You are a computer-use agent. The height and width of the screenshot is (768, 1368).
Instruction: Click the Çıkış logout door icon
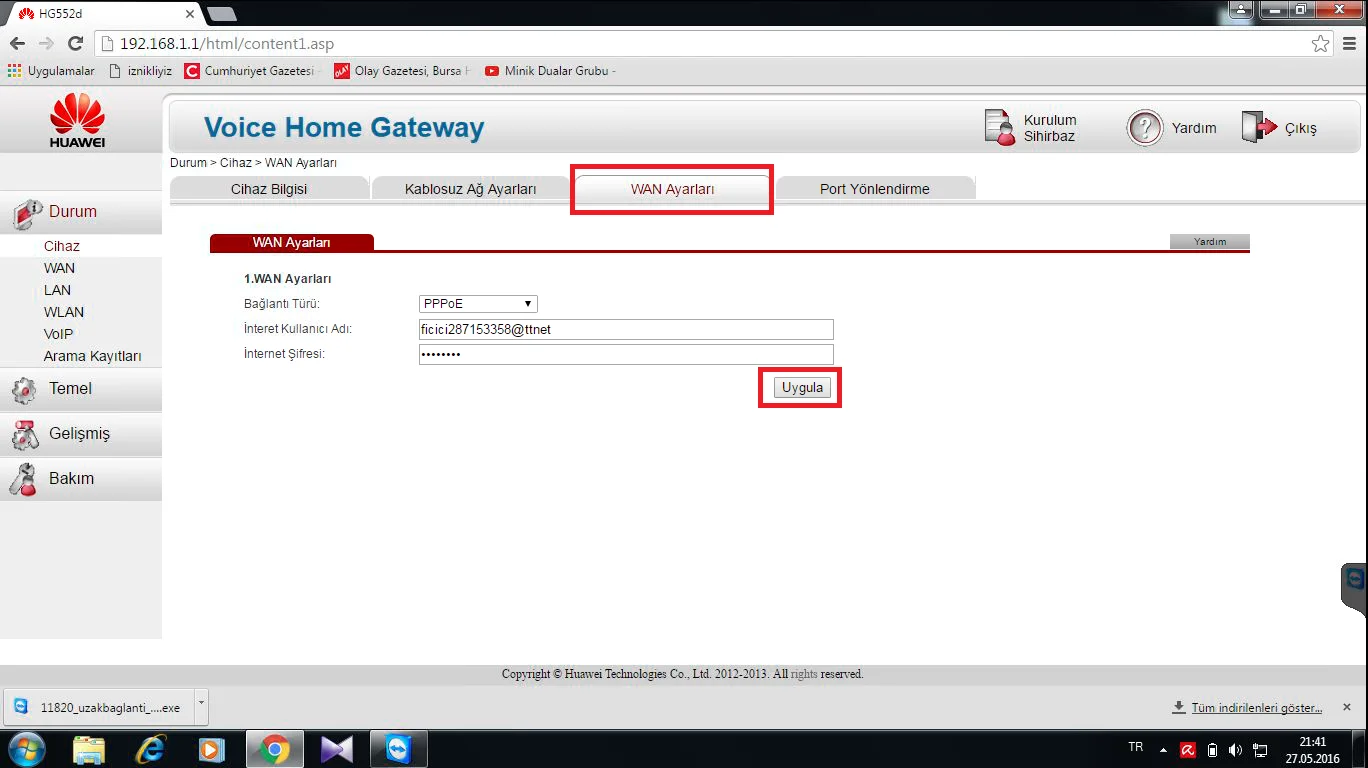1260,128
